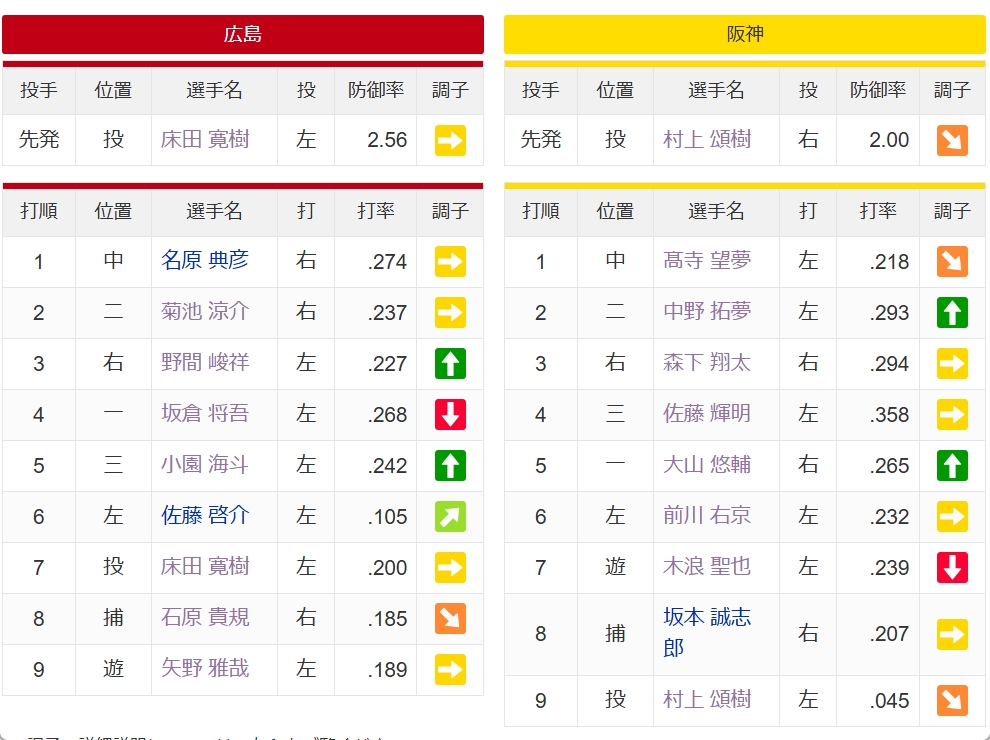Open starting pitcher 床田 寛樹 player link
The image size is (990, 740).
click(205, 139)
